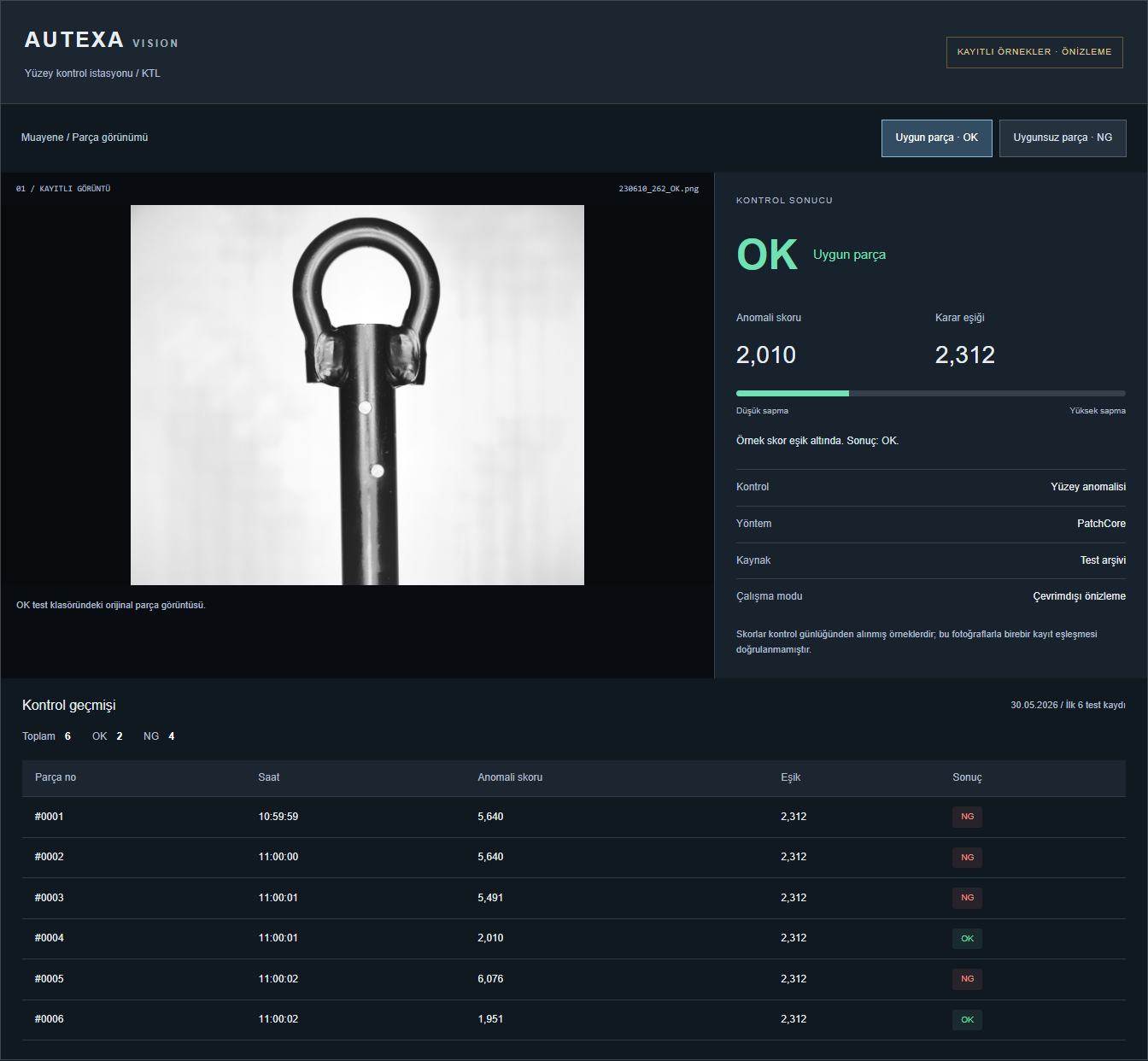Click the PatchCore method value
The height and width of the screenshot is (1061, 1148).
(1101, 524)
